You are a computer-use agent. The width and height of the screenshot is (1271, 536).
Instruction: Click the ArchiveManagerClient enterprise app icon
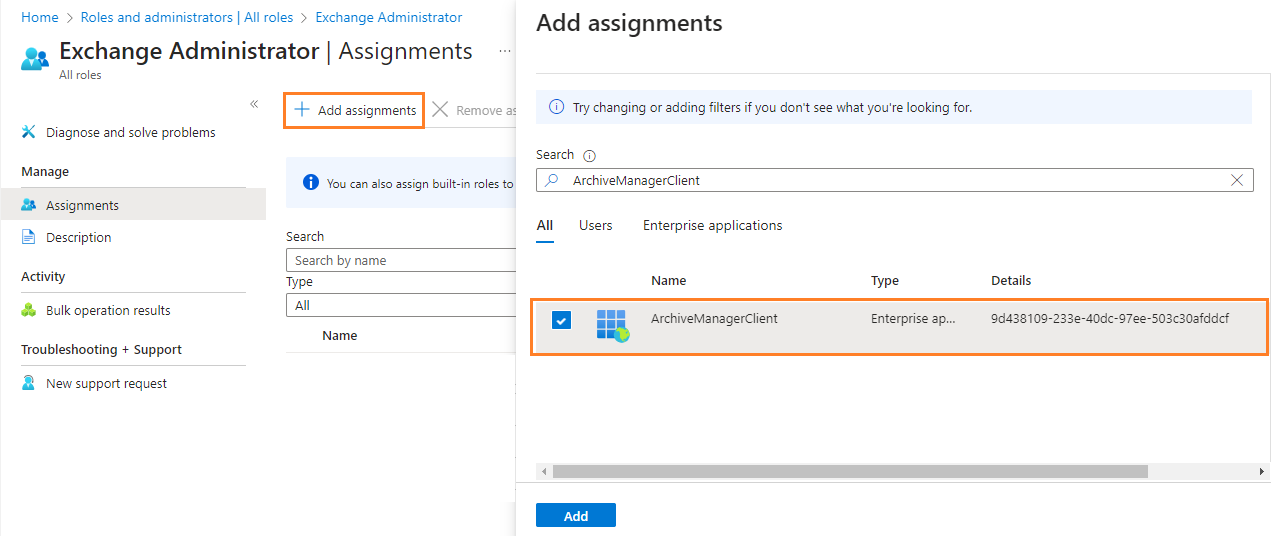coord(611,324)
